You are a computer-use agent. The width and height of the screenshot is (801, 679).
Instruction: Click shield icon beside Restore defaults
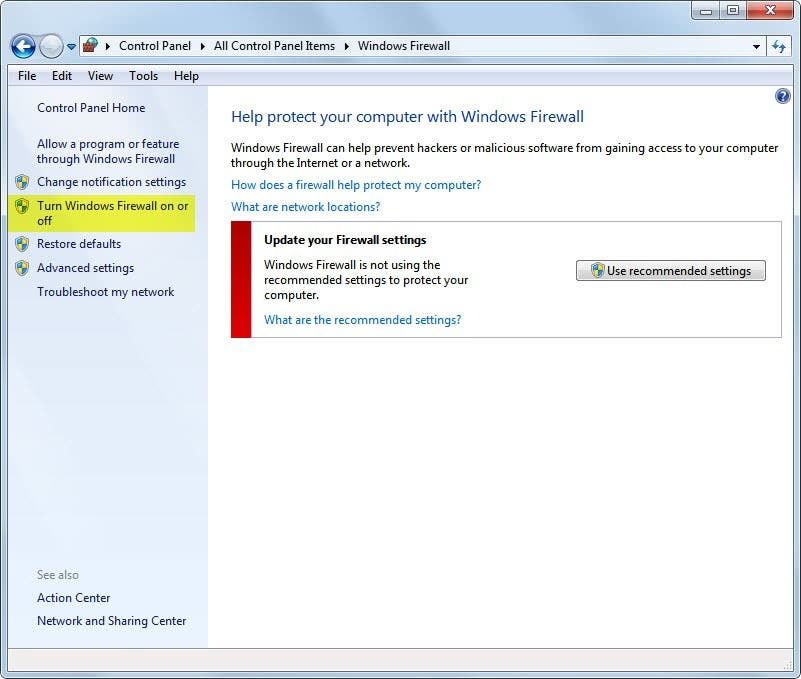22,244
